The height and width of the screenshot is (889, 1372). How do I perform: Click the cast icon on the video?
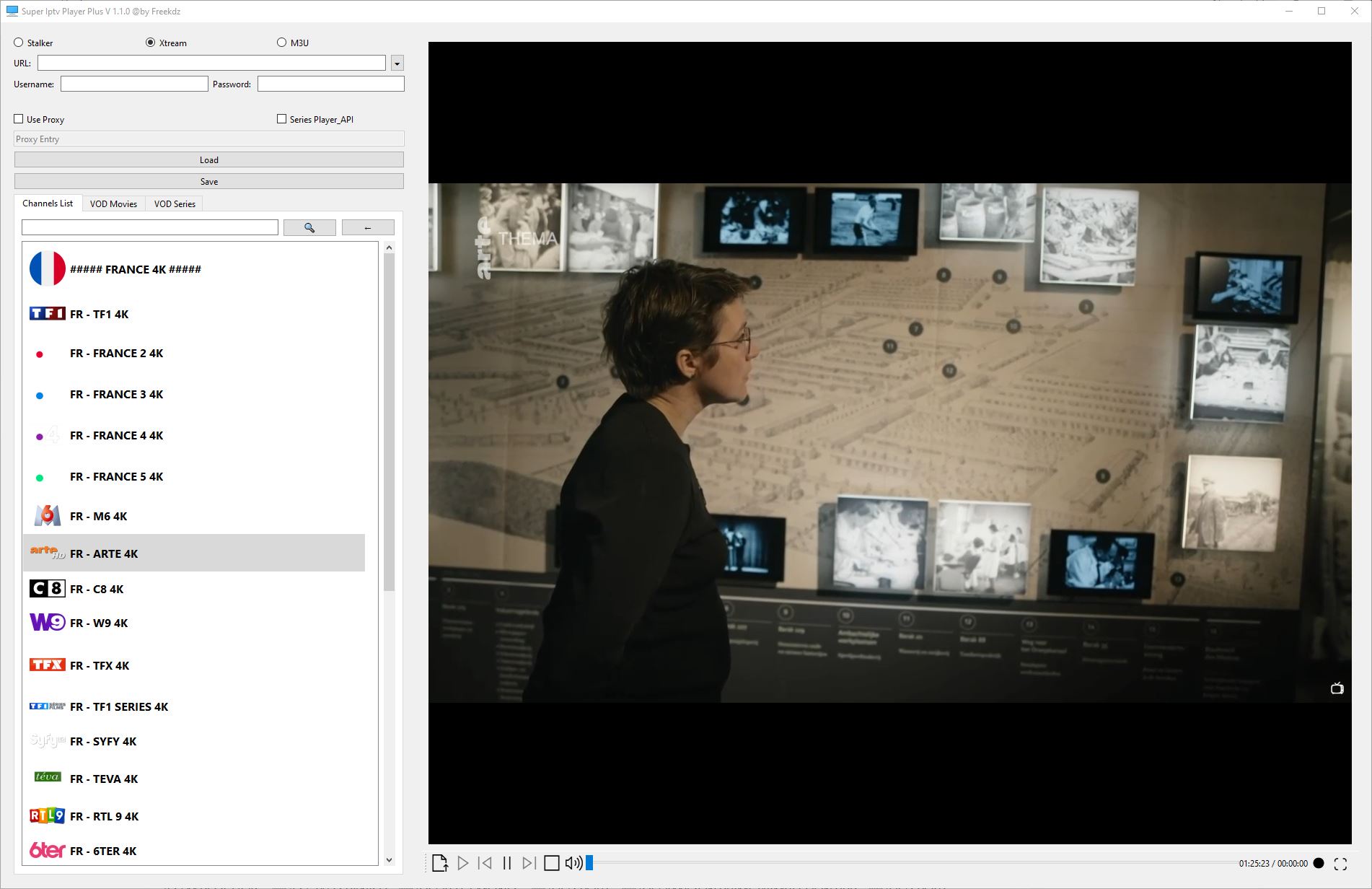tap(1337, 688)
